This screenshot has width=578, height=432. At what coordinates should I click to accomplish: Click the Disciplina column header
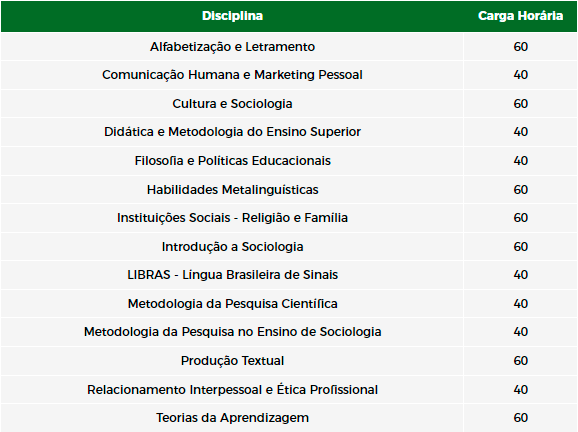coord(232,16)
